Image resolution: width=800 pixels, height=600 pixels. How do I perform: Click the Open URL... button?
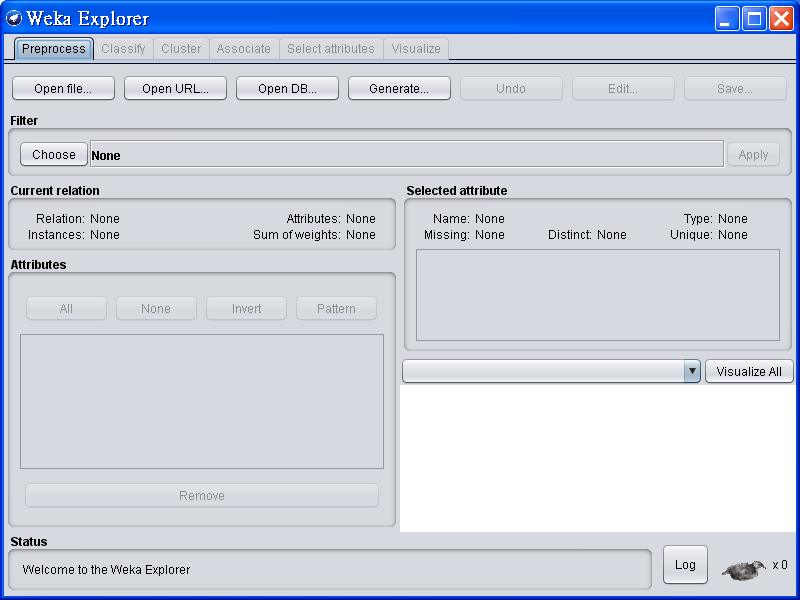click(176, 88)
